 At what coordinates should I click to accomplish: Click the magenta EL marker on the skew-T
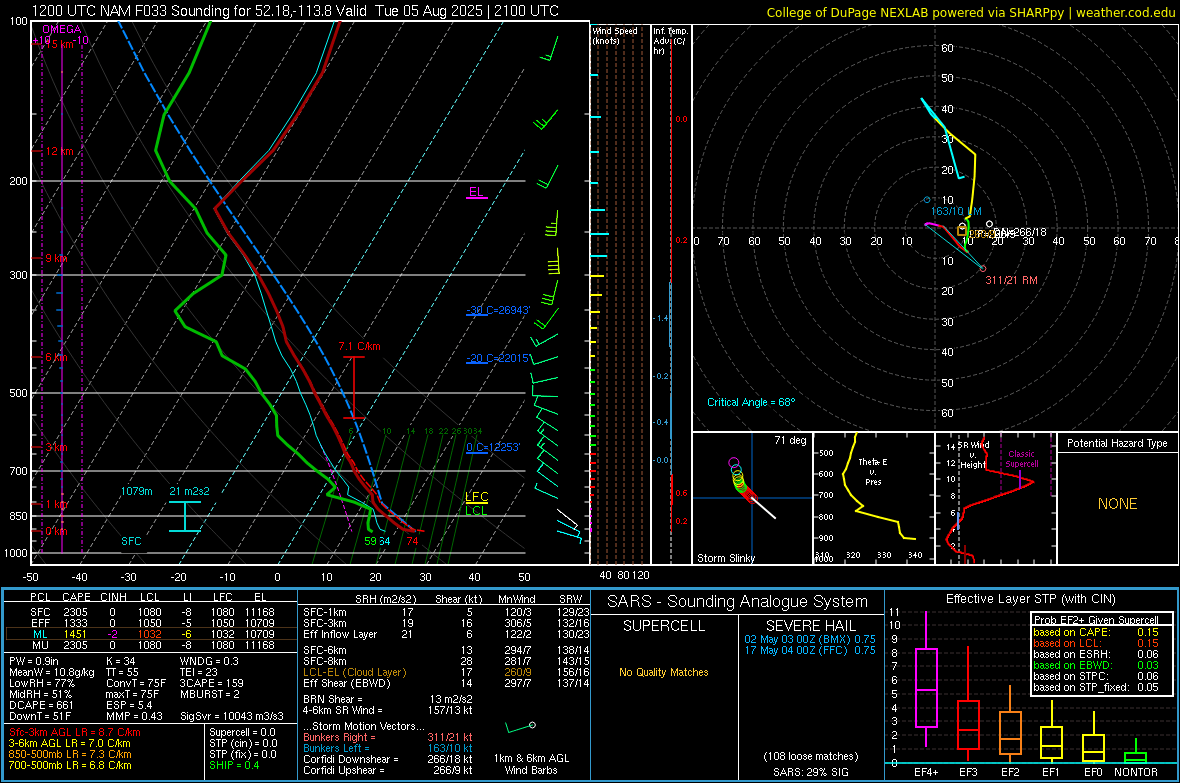pyautogui.click(x=476, y=192)
